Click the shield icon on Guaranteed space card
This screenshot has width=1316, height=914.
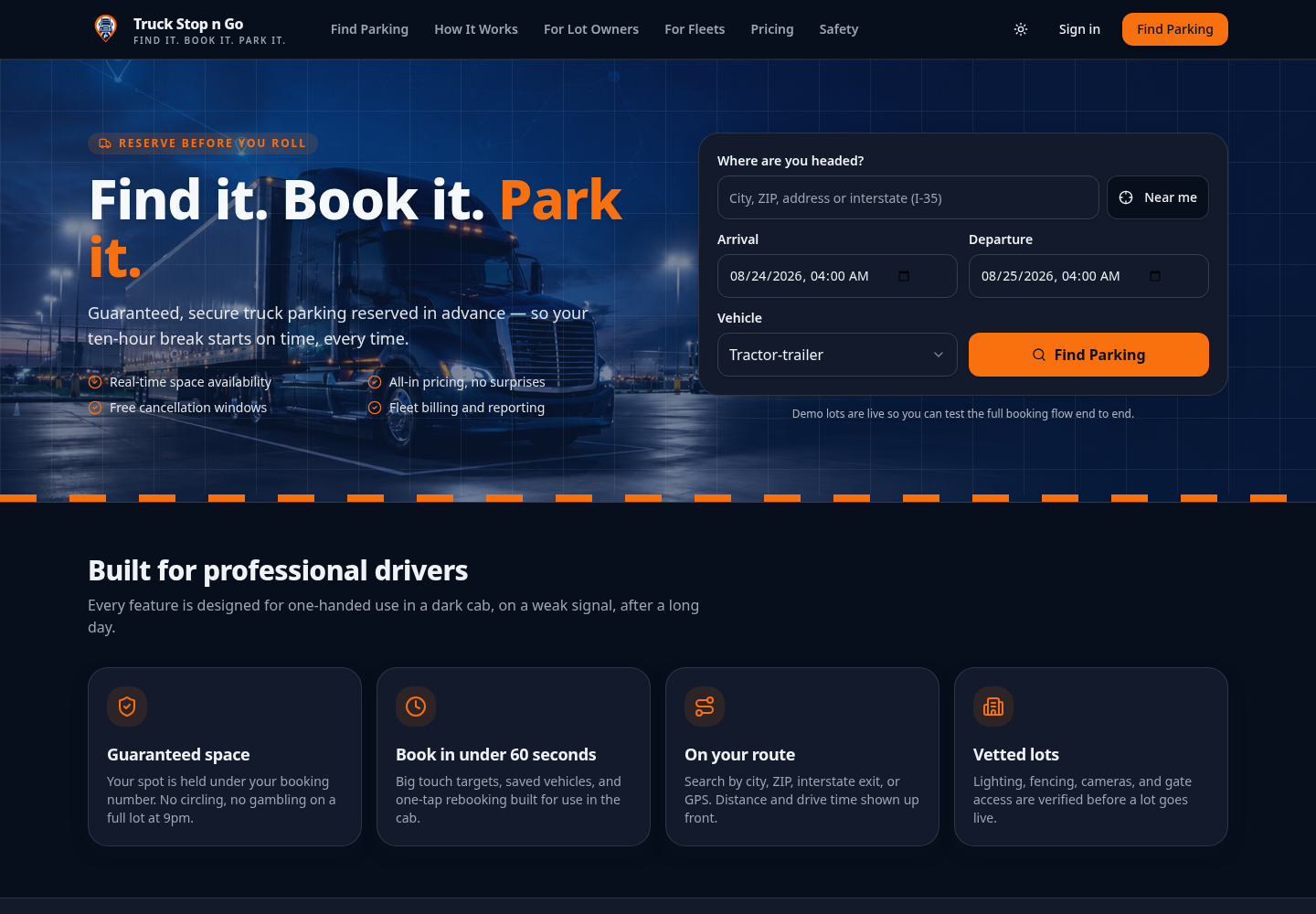pos(127,707)
